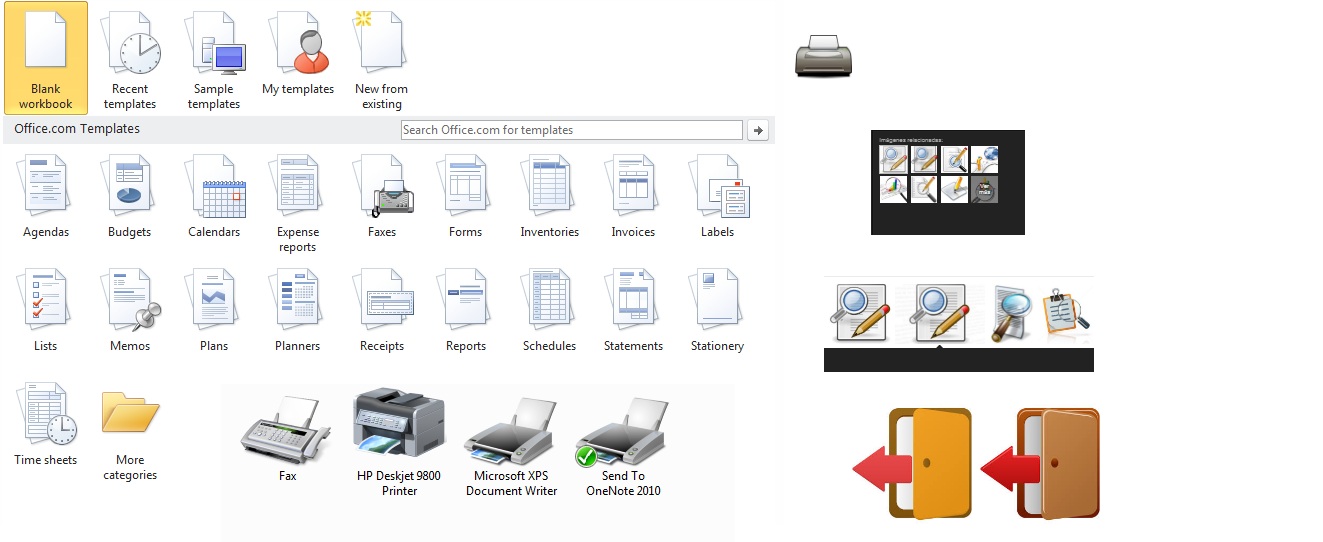The width and height of the screenshot is (1323, 542).
Task: Open the Calendars template category
Action: [214, 196]
